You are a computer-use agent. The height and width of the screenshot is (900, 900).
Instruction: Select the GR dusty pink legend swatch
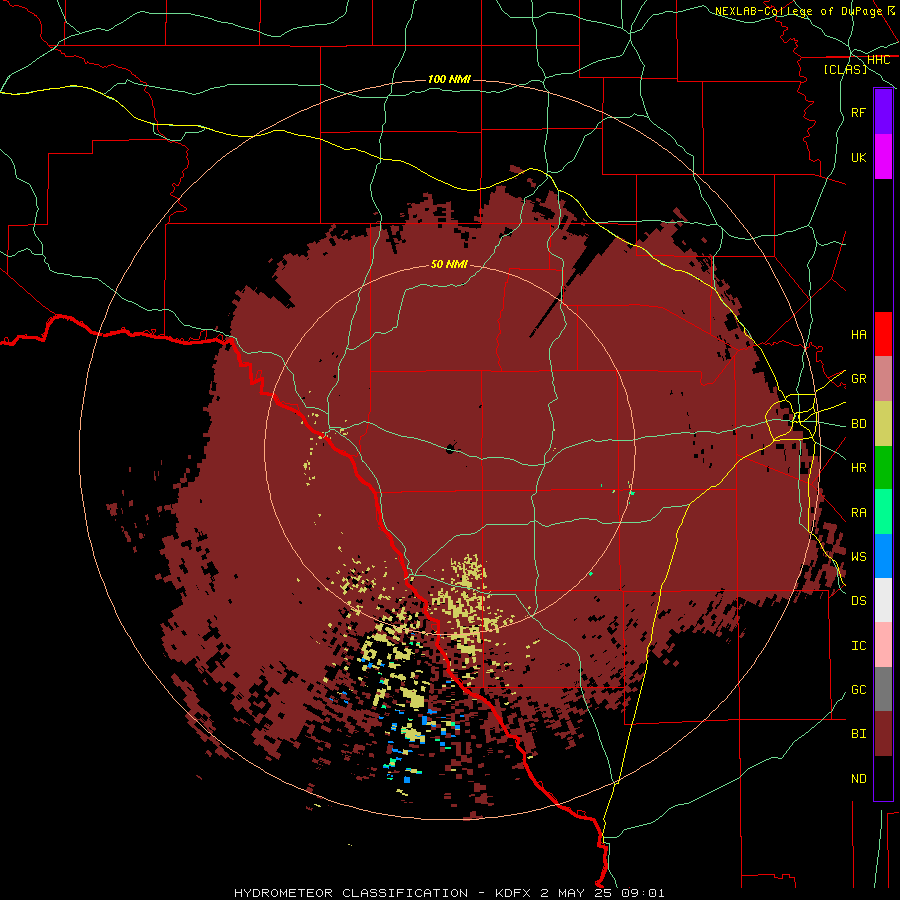pyautogui.click(x=883, y=379)
